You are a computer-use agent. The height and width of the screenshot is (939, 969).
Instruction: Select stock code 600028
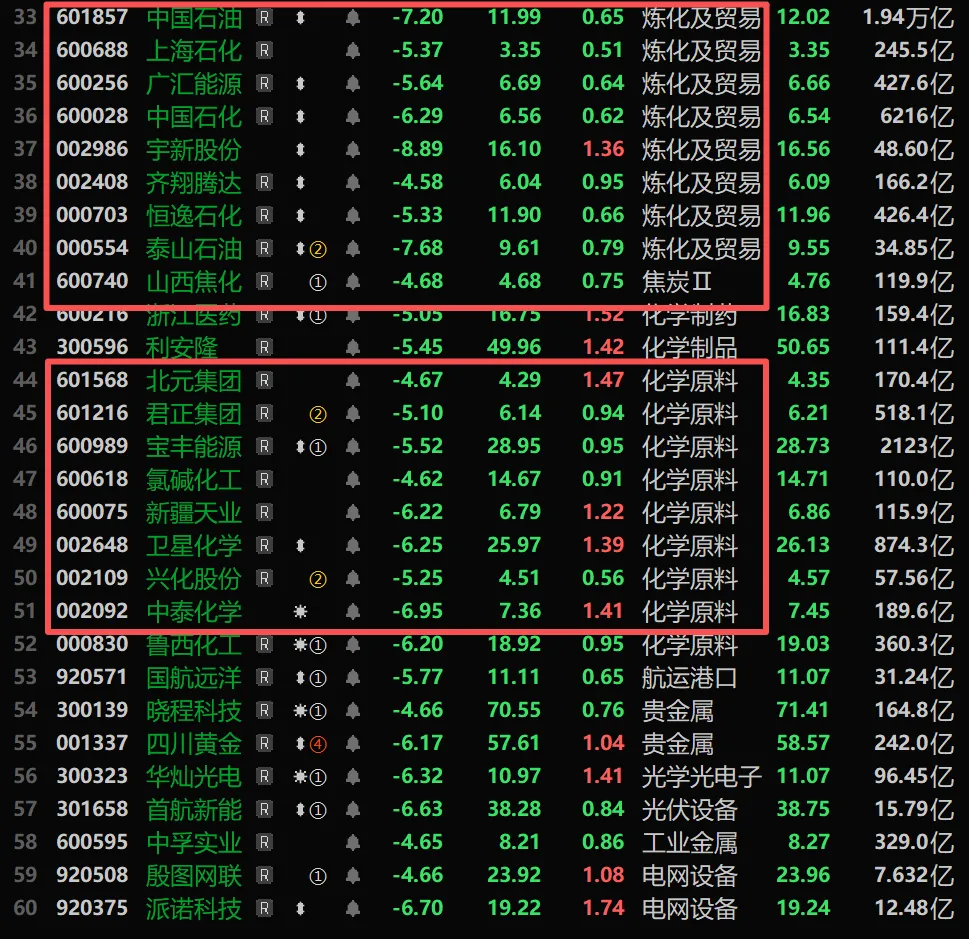[x=92, y=116]
